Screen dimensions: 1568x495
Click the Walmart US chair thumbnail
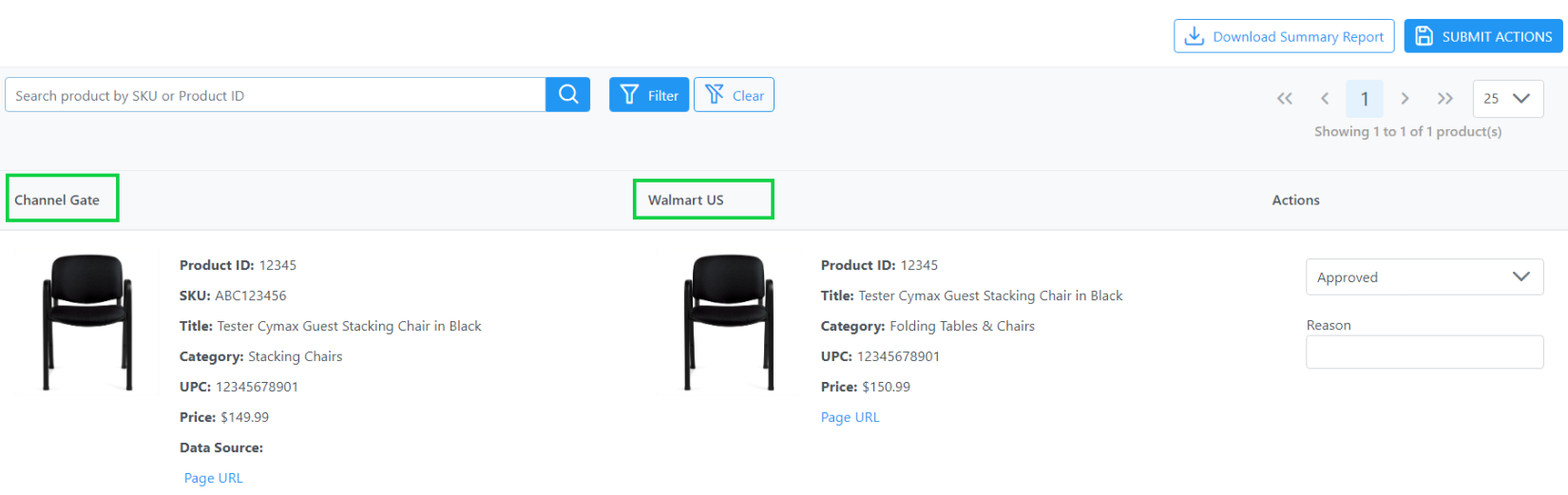pos(729,322)
